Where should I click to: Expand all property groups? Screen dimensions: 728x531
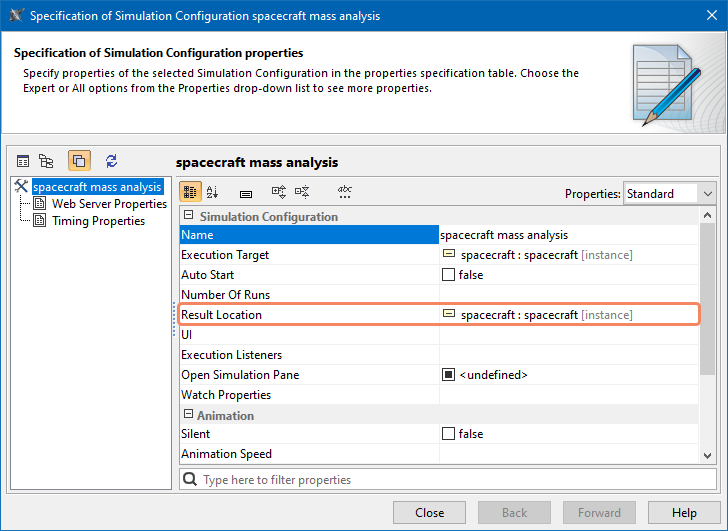[279, 193]
